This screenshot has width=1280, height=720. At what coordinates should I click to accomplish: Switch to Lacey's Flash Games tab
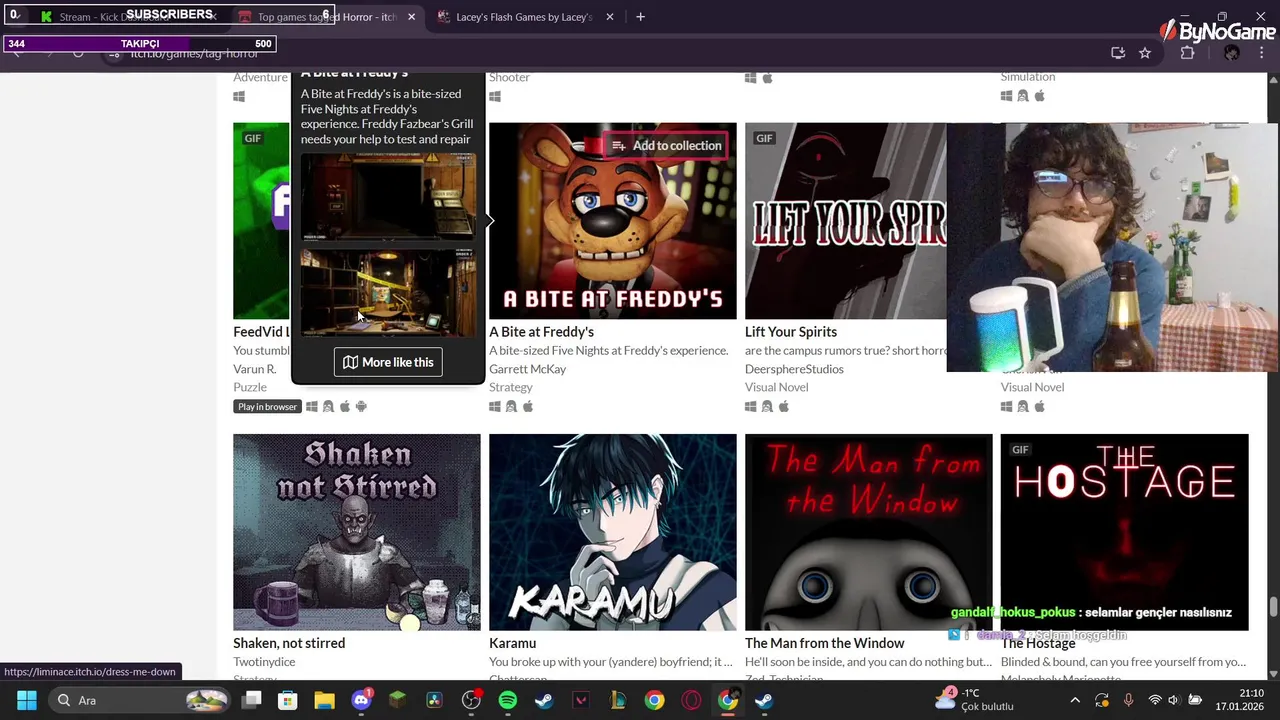[x=524, y=17]
